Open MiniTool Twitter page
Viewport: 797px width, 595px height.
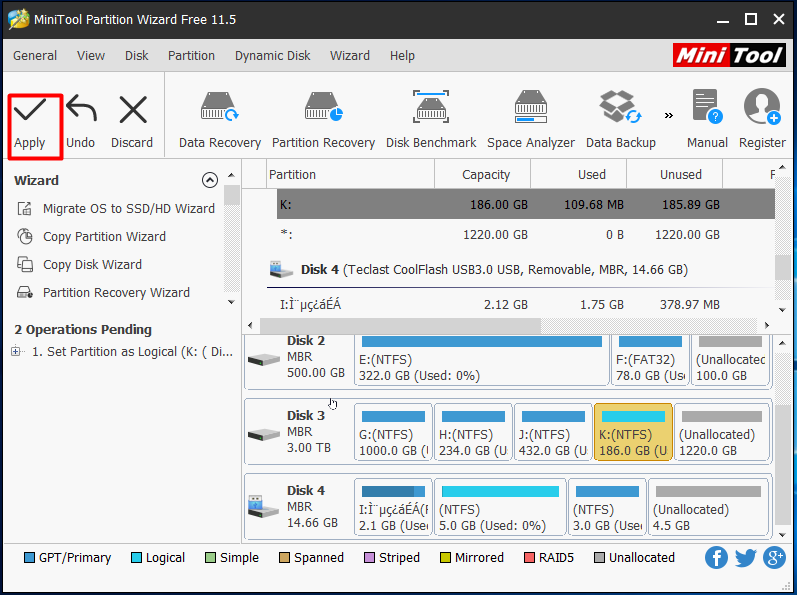(x=745, y=557)
